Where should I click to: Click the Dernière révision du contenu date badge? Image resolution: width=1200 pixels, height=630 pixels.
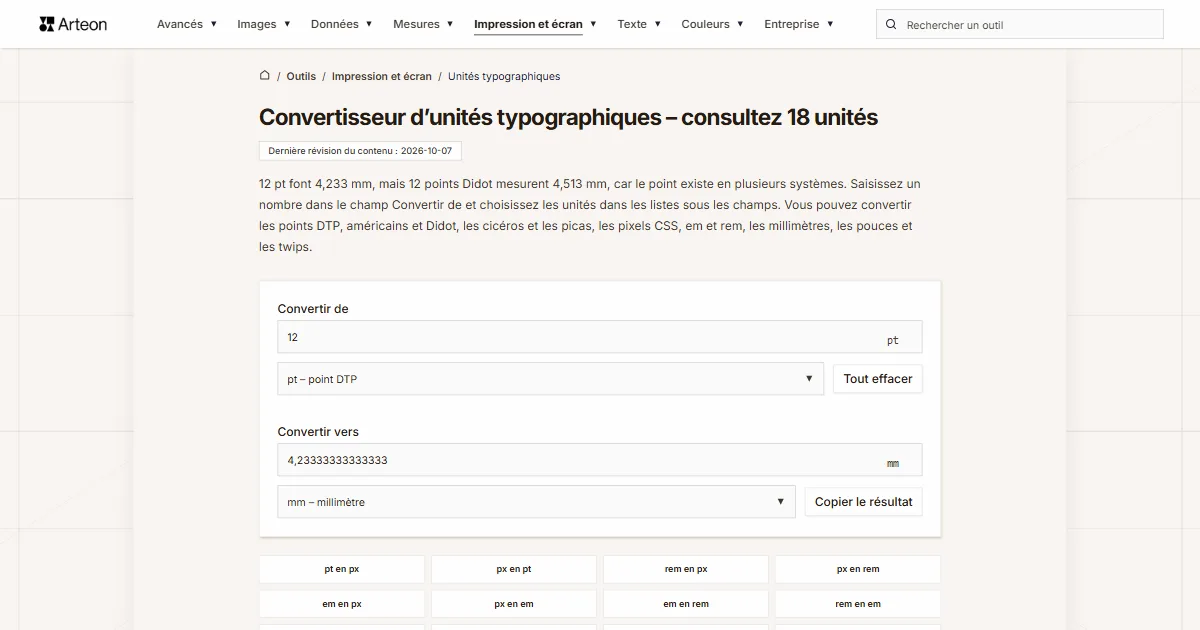(360, 151)
